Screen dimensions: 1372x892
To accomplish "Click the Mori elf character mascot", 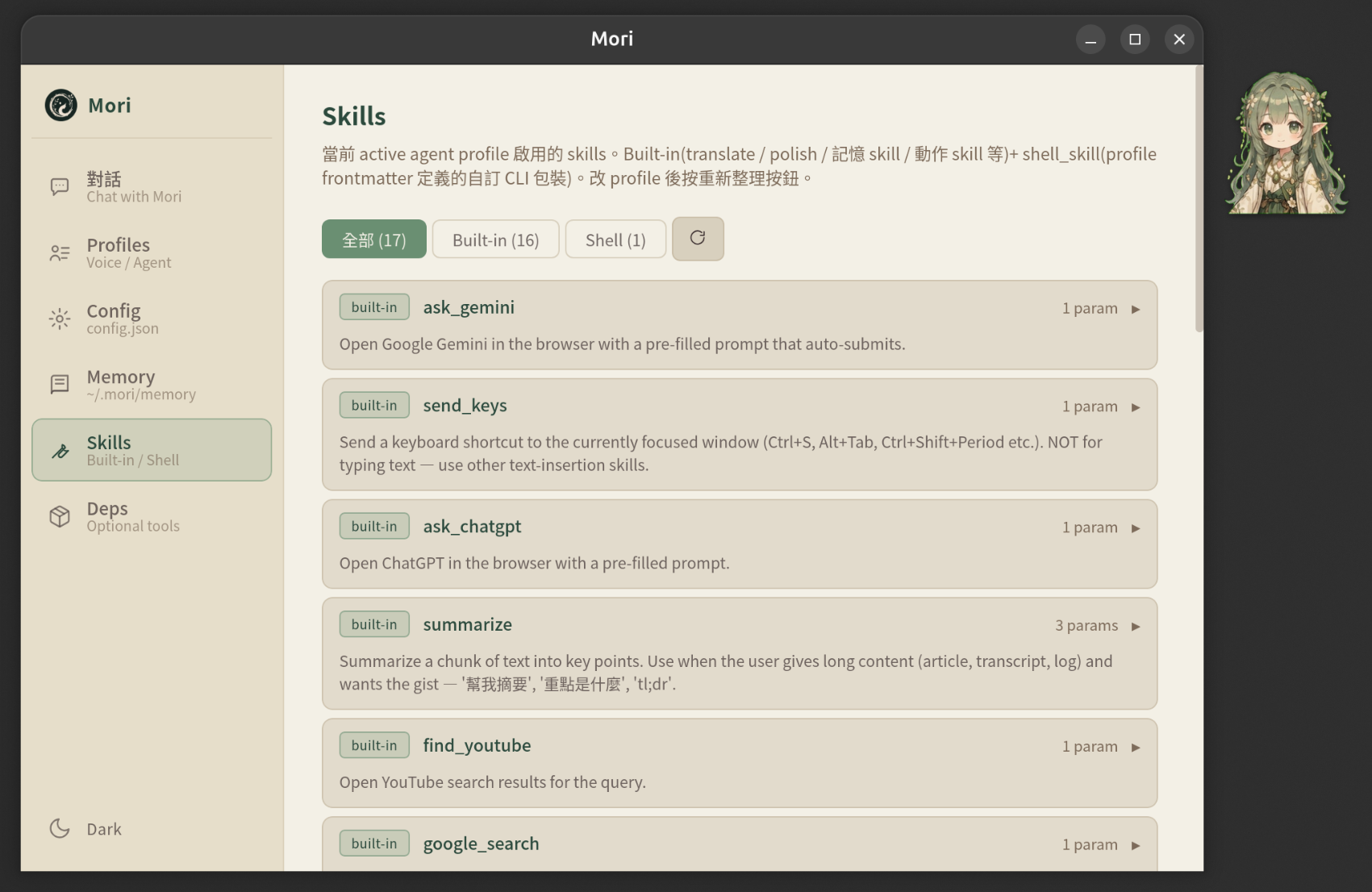I will pos(1286,144).
